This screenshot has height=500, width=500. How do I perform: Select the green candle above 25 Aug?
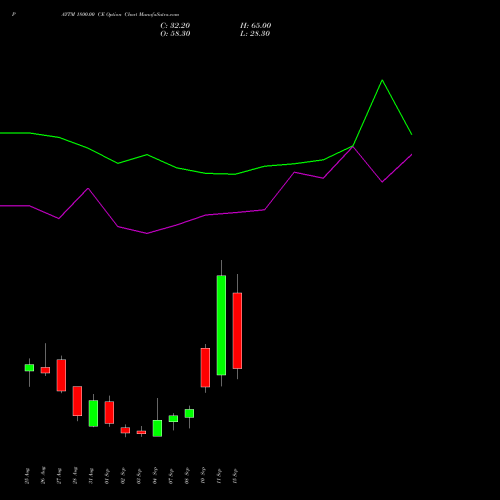(29, 368)
